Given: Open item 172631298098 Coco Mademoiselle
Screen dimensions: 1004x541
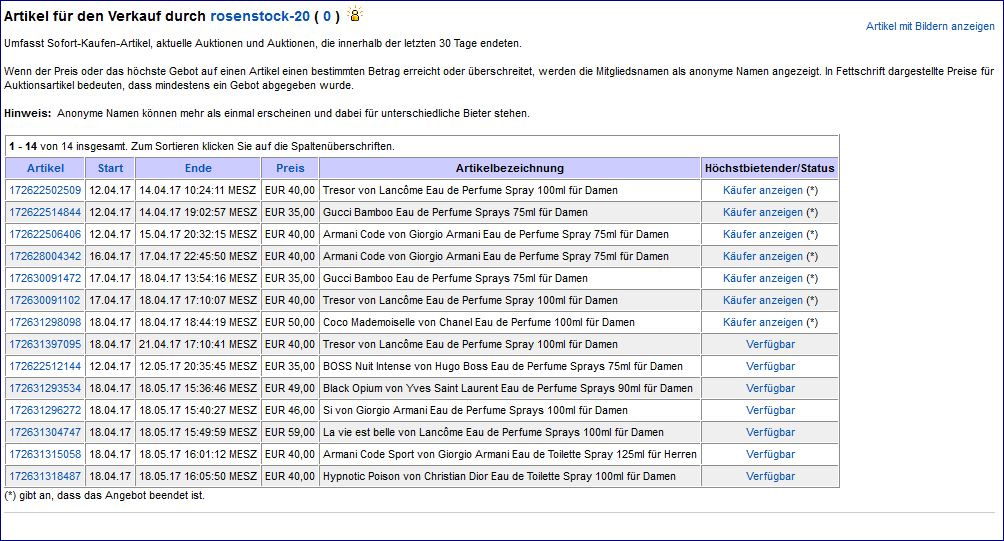Looking at the screenshot, I should pos(45,323).
